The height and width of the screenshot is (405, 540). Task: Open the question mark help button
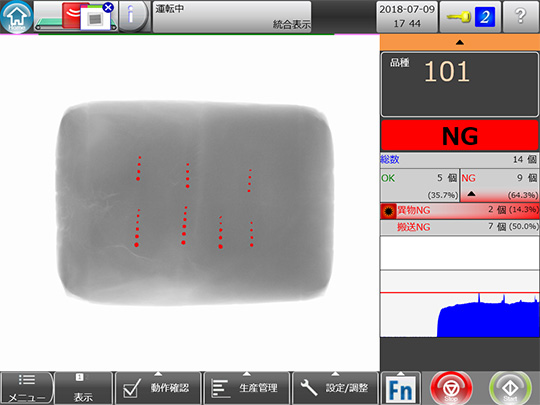tap(521, 17)
